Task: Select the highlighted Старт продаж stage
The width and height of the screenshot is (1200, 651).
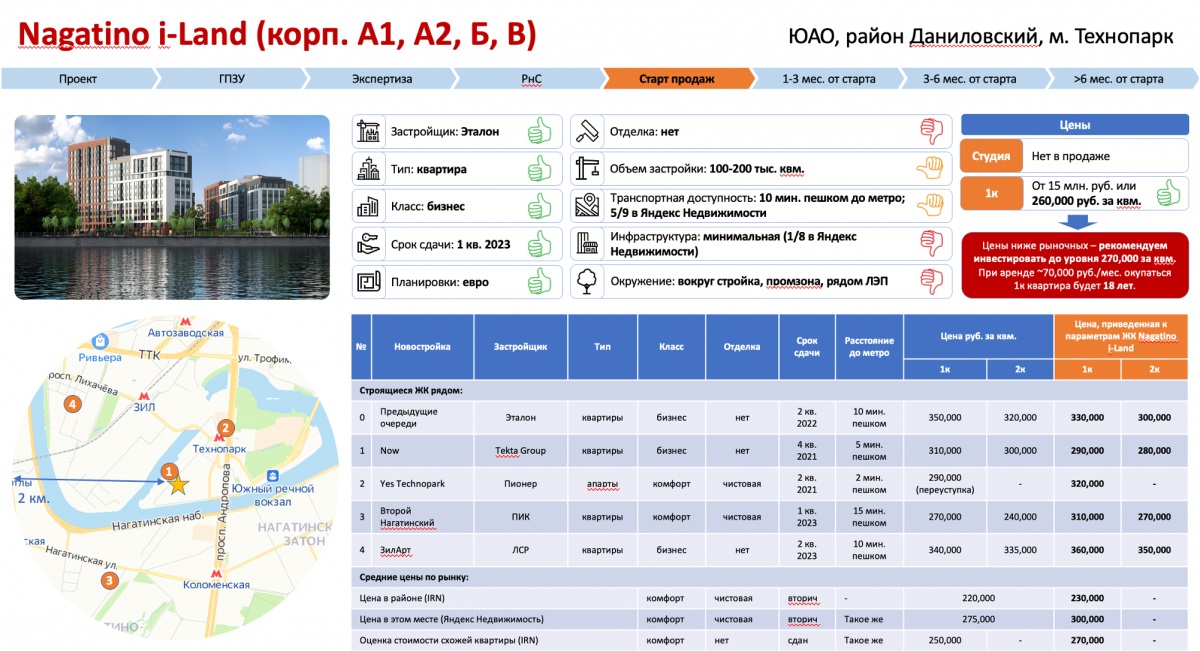Action: click(x=677, y=79)
